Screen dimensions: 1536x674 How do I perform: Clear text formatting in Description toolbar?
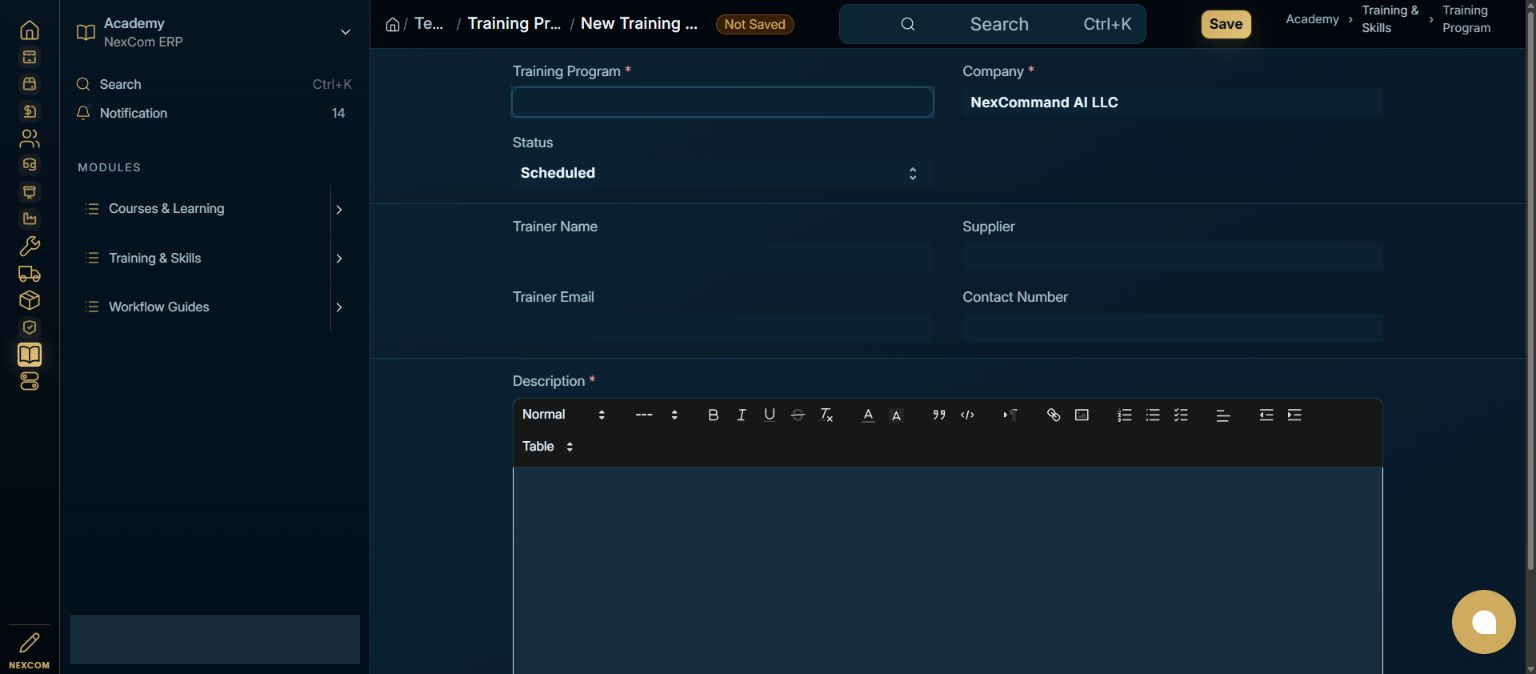[x=826, y=415]
